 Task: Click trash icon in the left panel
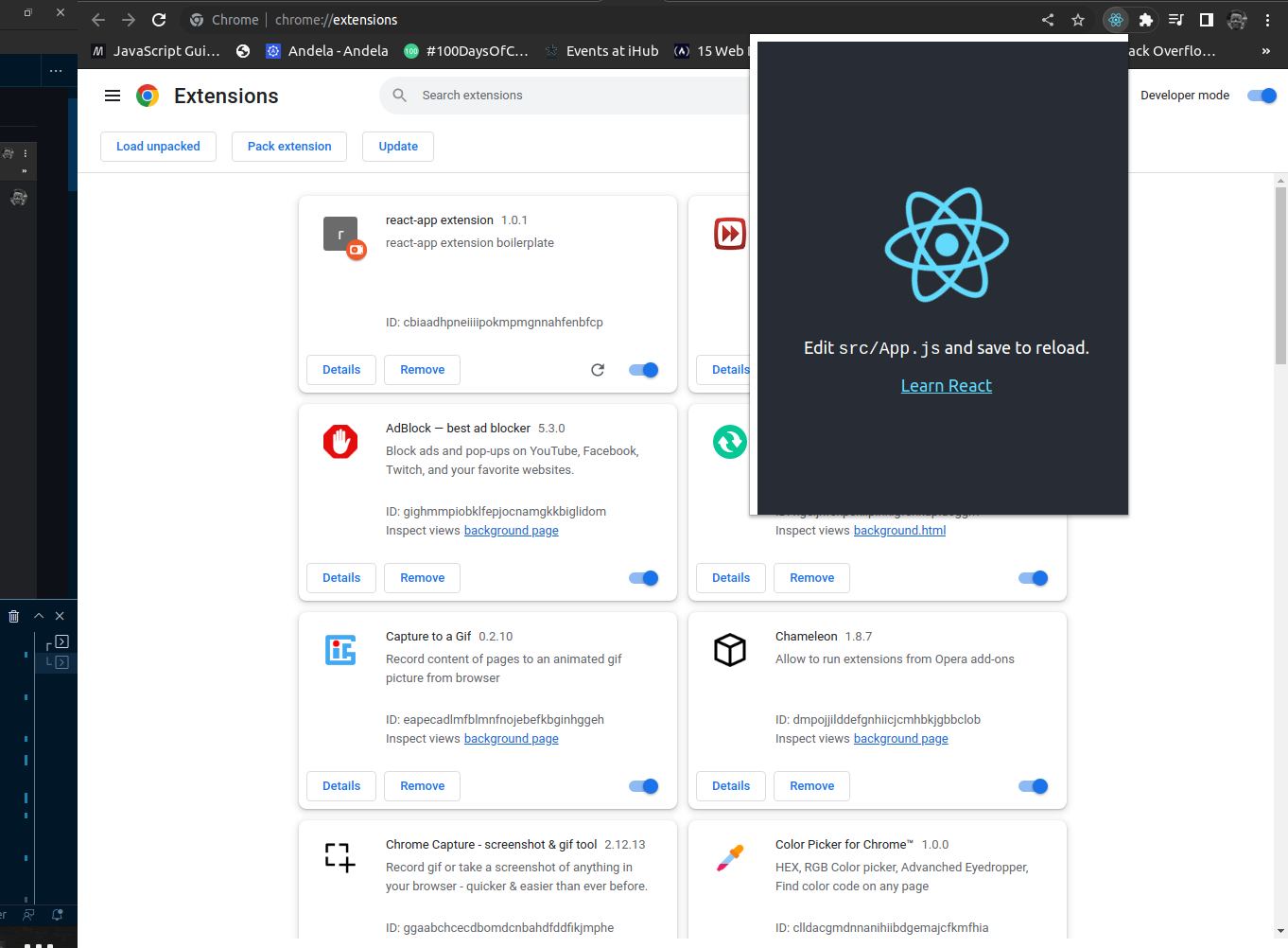[x=13, y=616]
